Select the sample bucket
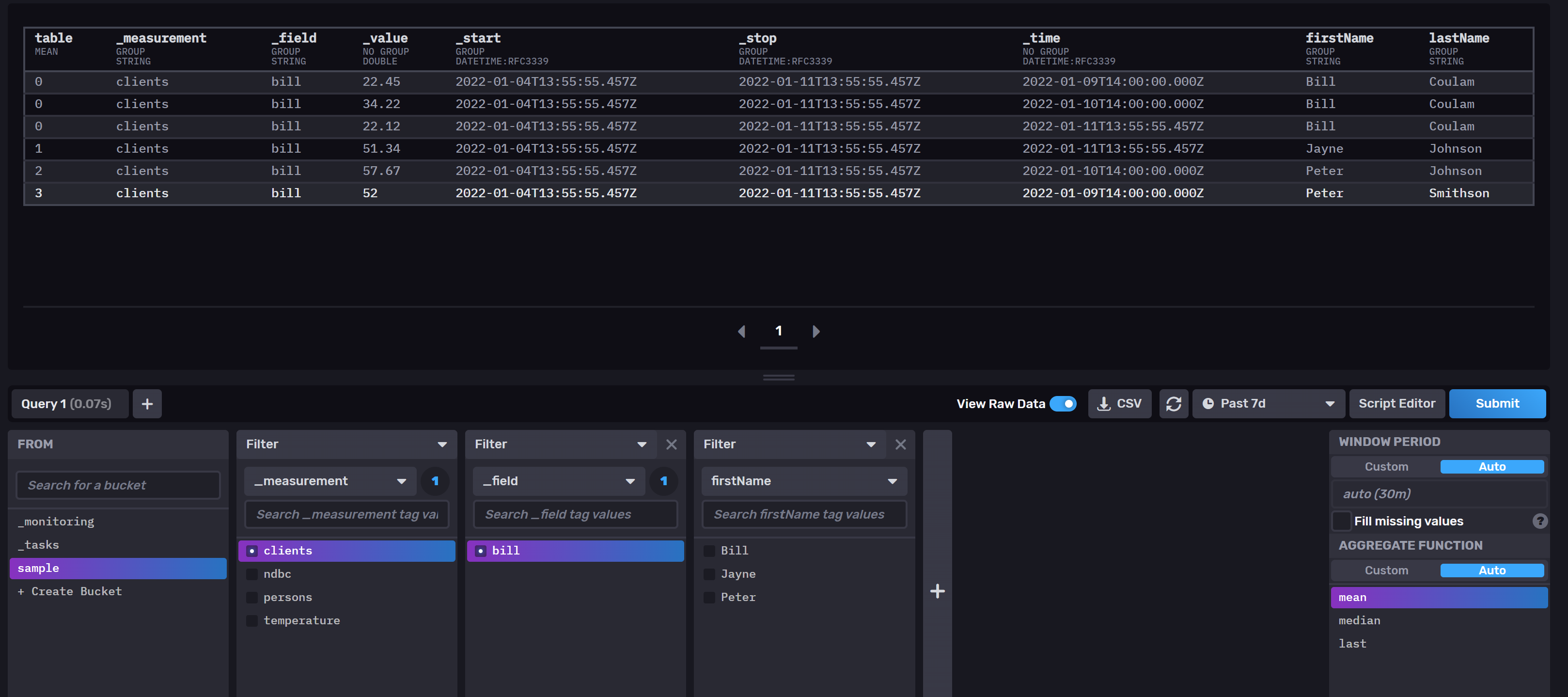Viewport: 1568px width, 697px height. tap(118, 568)
